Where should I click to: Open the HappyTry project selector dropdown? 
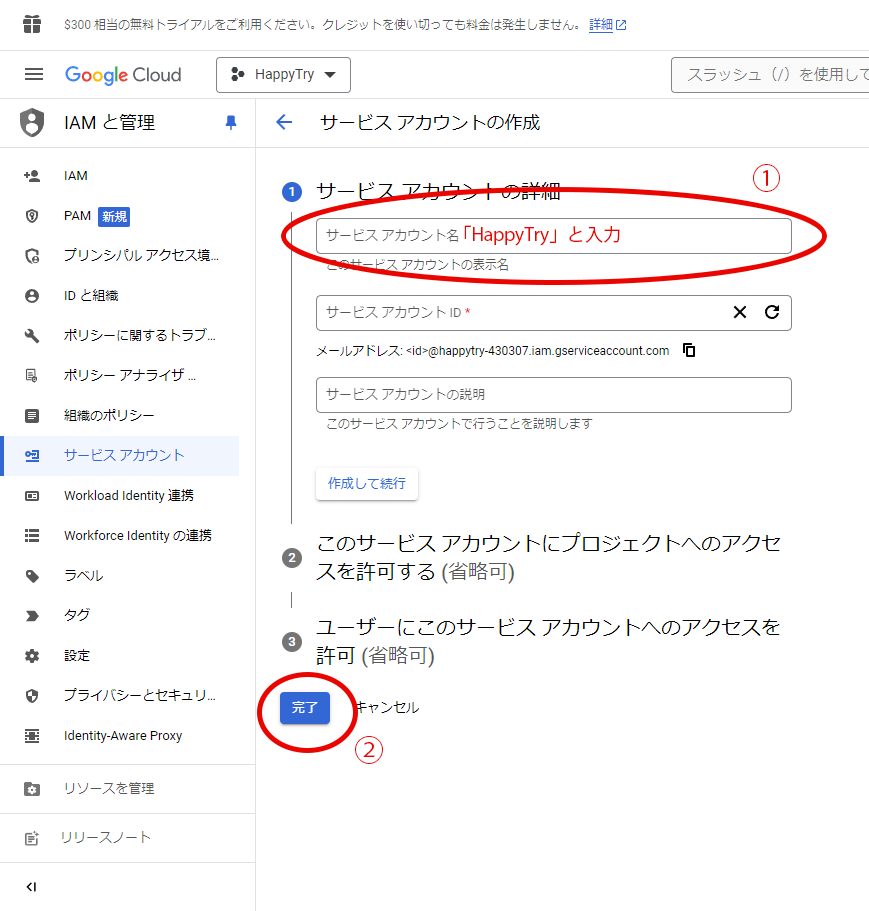tap(283, 75)
